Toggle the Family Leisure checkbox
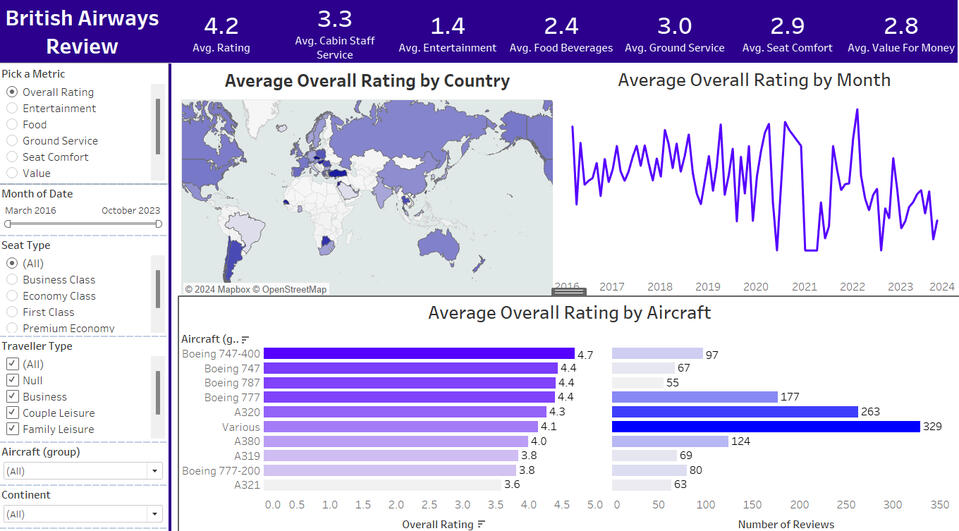The height and width of the screenshot is (531, 959). 12,429
